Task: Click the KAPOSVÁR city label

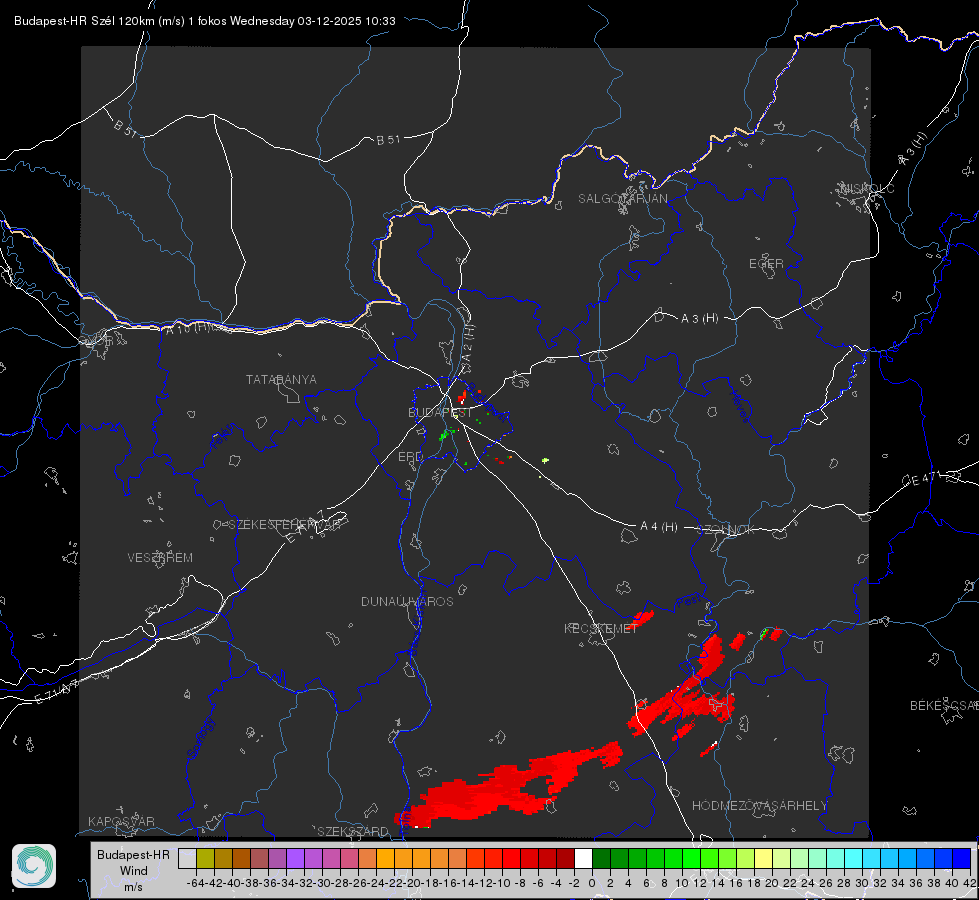Action: click(x=121, y=821)
